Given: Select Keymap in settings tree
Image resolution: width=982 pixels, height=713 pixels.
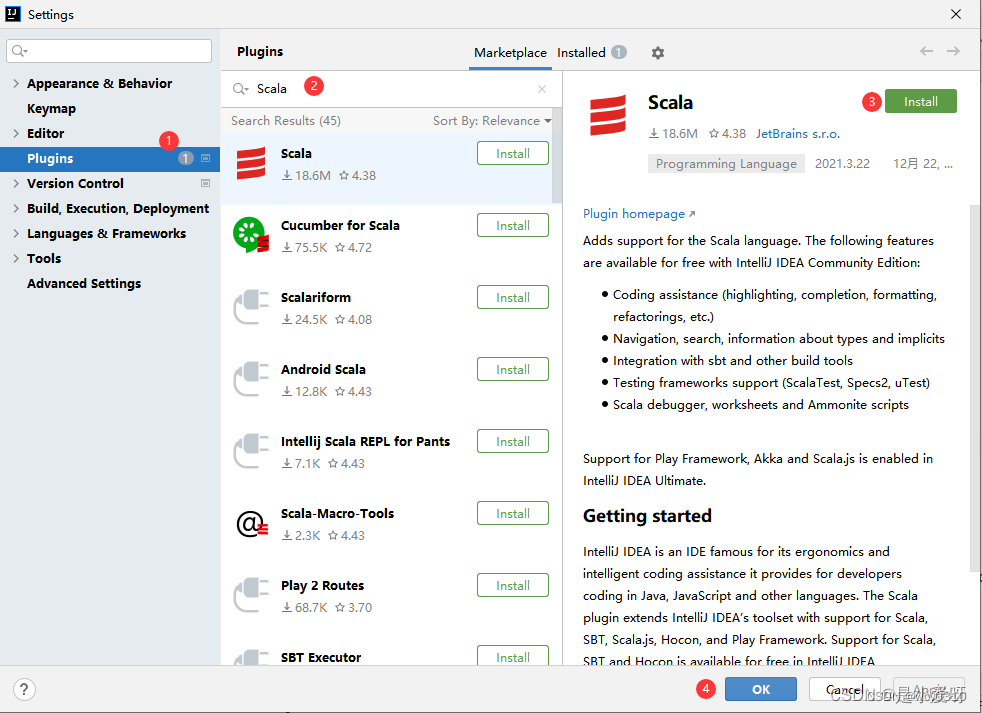Looking at the screenshot, I should click(51, 108).
